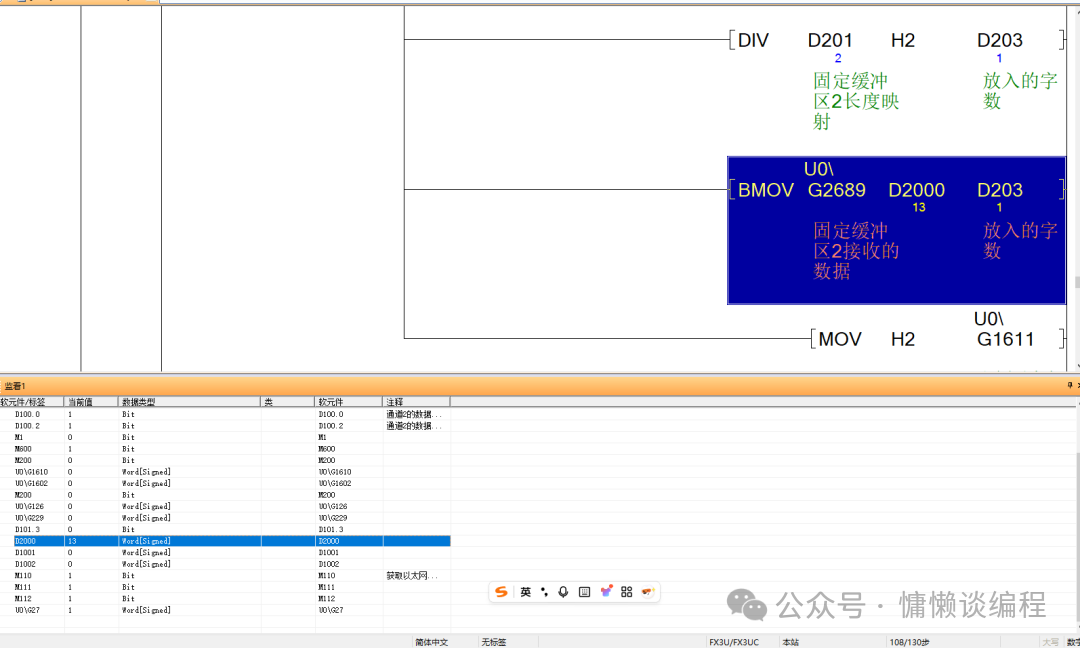Select U0\G1602 in the 软元件/标签 column
Viewport: 1080px width, 648px height.
32,483
